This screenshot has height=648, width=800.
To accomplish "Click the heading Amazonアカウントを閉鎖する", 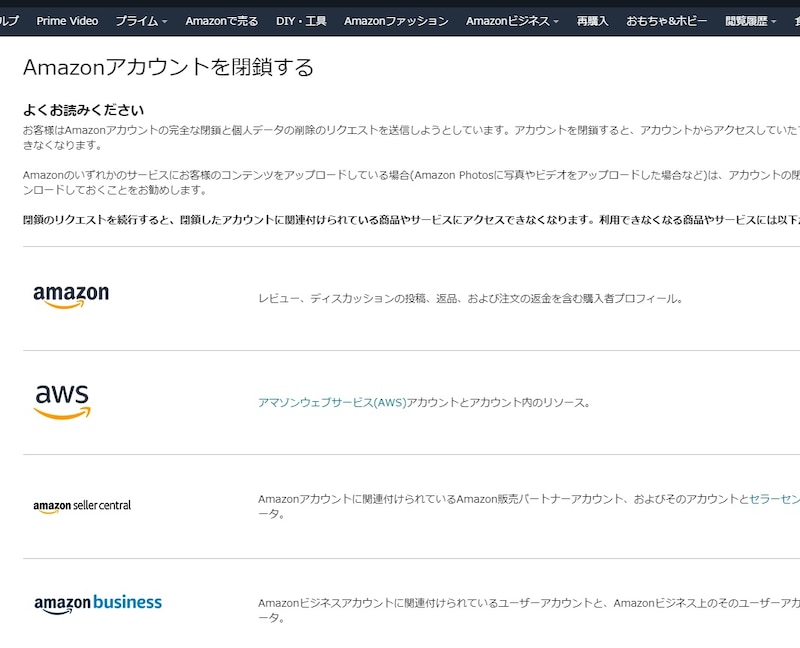I will (168, 67).
